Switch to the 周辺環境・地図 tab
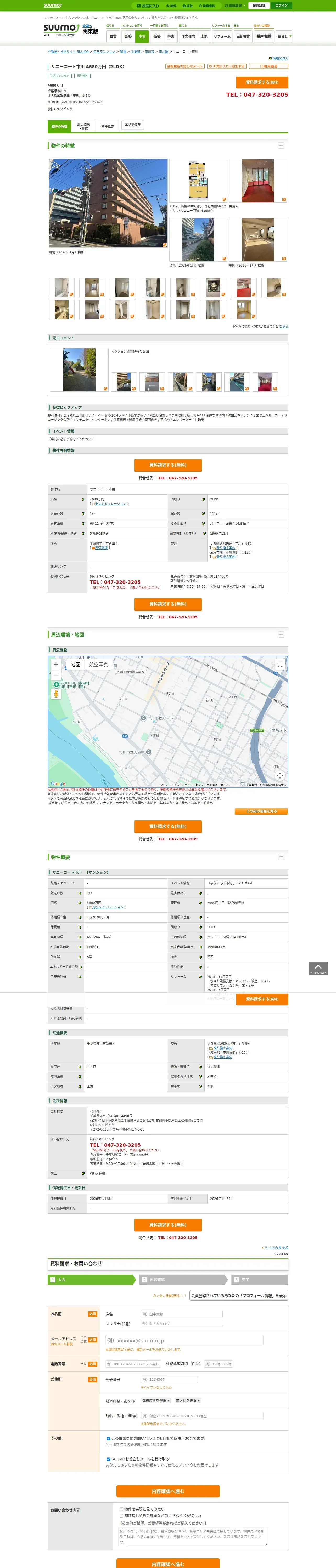Image resolution: width=336 pixels, height=1568 pixels. [83, 126]
